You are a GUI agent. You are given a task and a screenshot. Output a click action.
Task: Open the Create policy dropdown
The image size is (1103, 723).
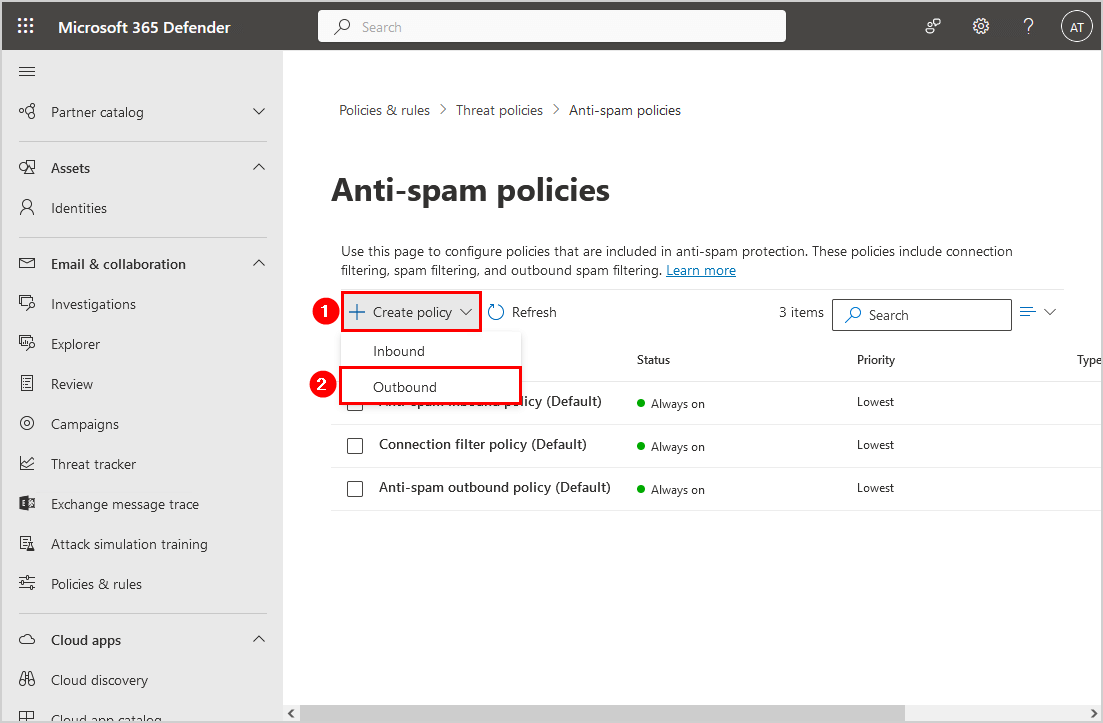(411, 312)
